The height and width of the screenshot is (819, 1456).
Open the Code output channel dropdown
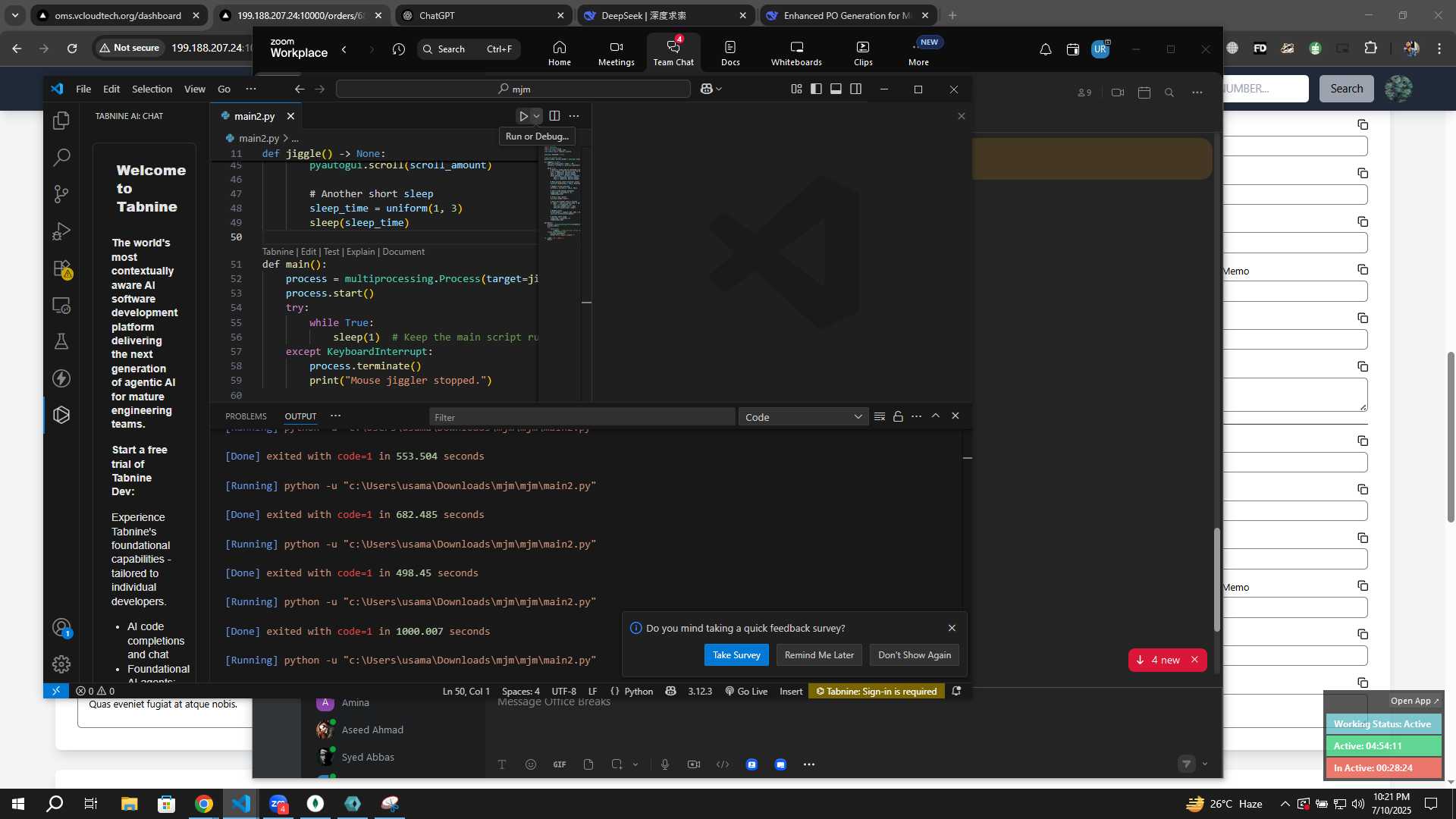(x=803, y=417)
